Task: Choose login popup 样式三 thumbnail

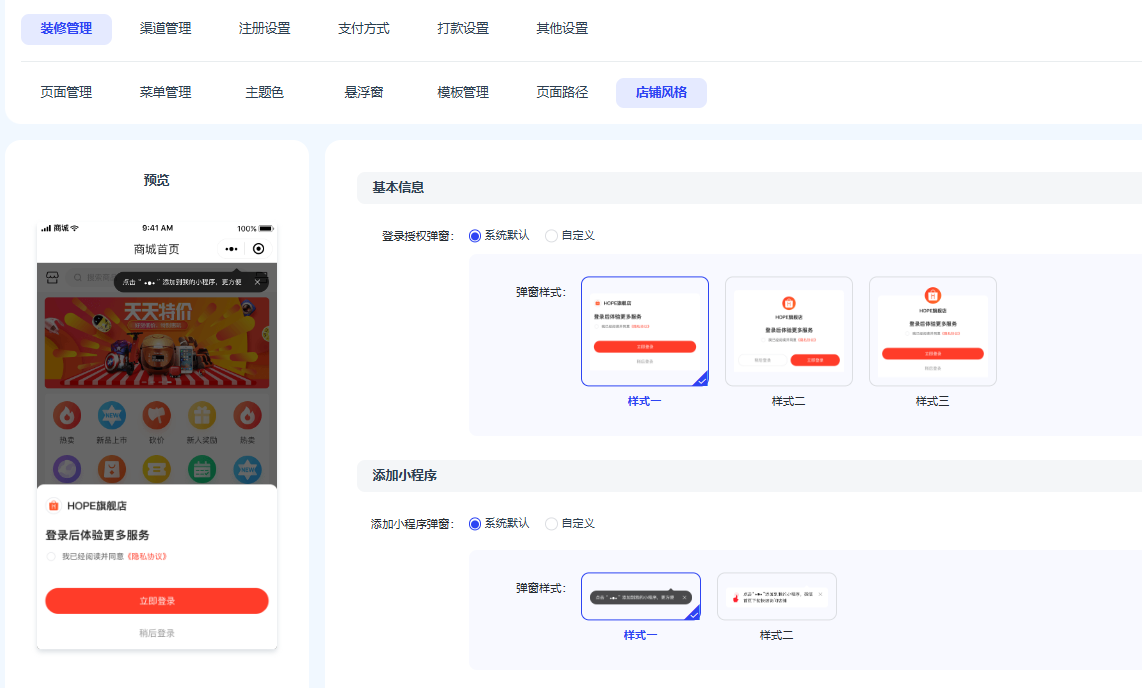Action: 932,331
